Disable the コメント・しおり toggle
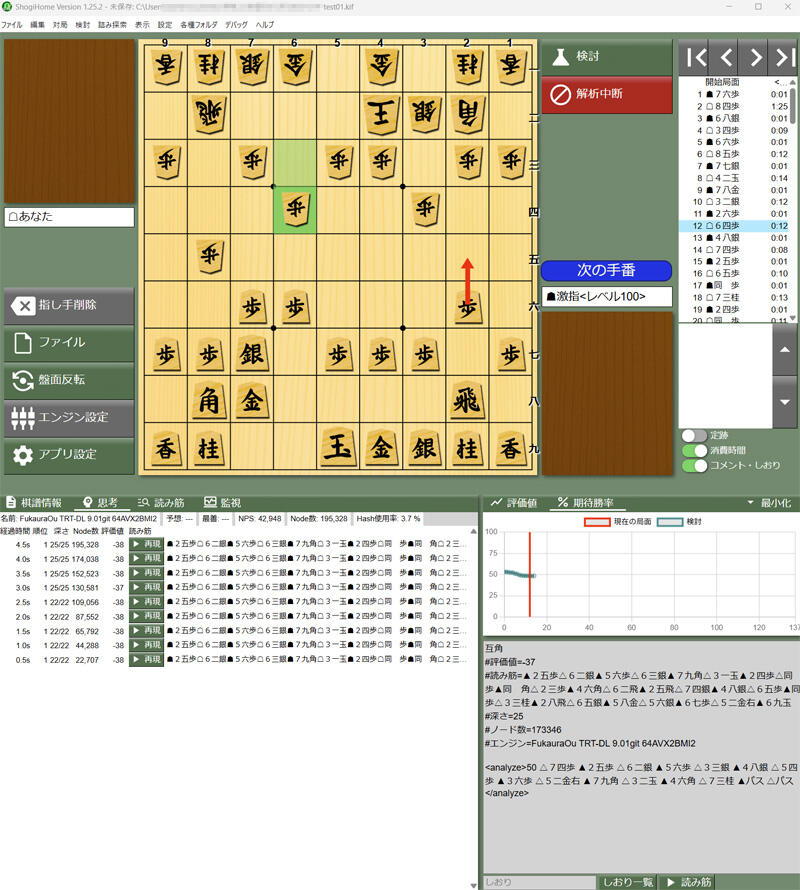This screenshot has height=890, width=800. coord(693,466)
